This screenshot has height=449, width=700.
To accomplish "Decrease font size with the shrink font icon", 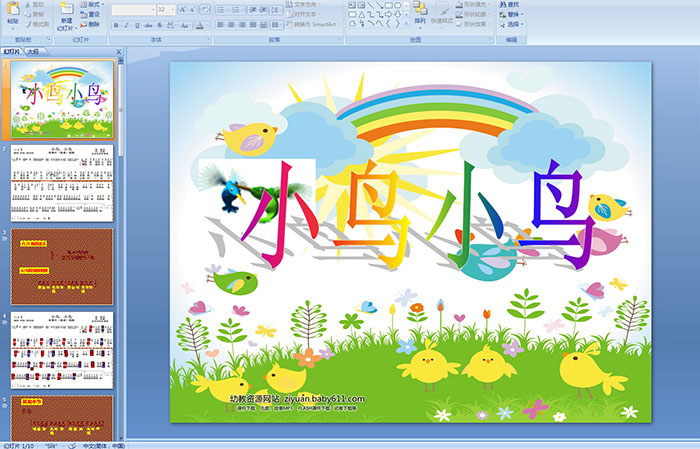I will [192, 9].
